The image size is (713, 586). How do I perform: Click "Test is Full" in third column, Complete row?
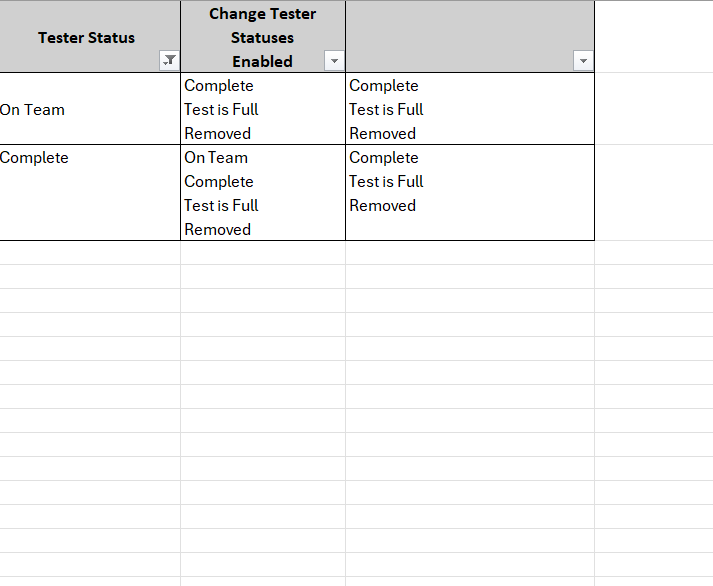pos(386,181)
